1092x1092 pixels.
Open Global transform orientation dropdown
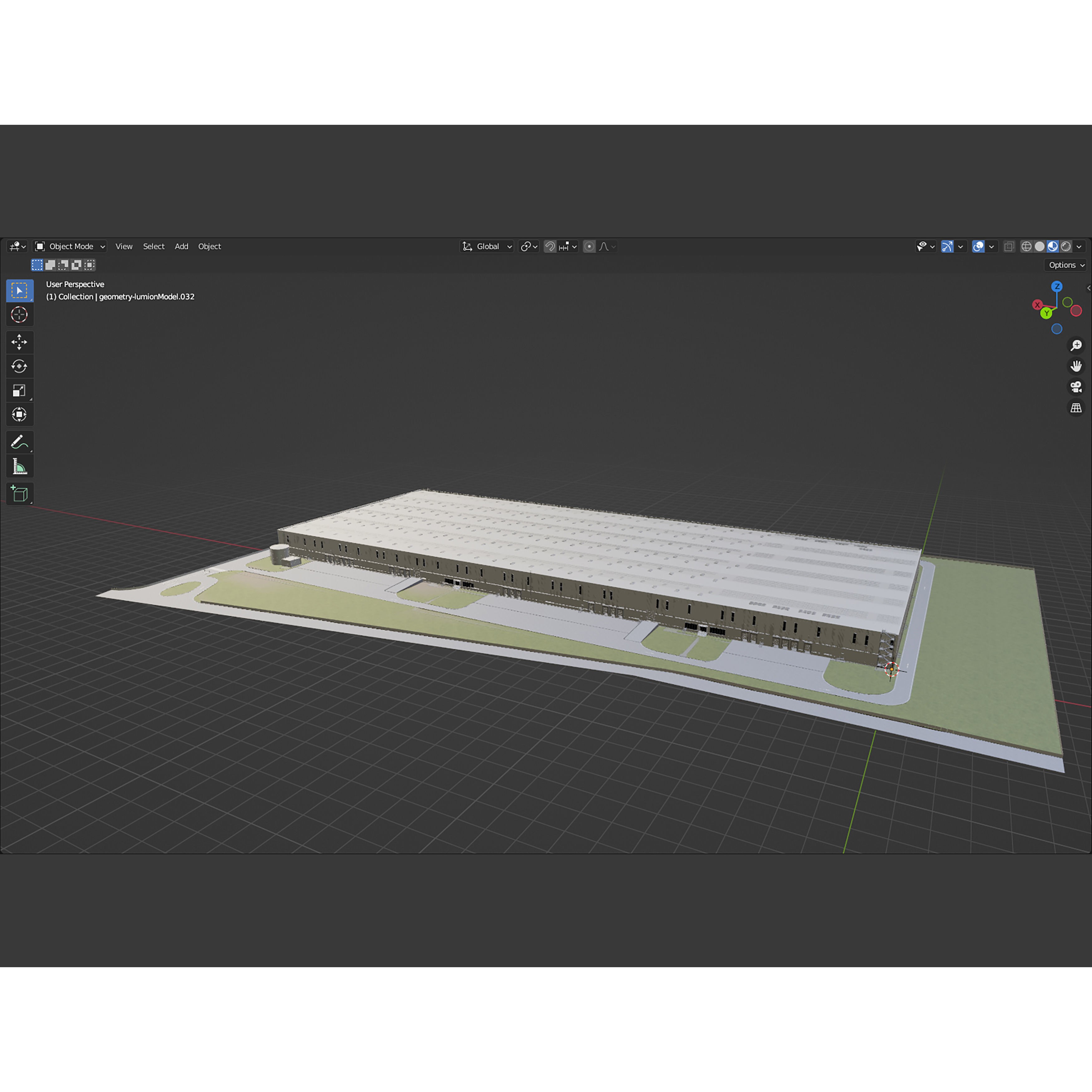click(487, 246)
